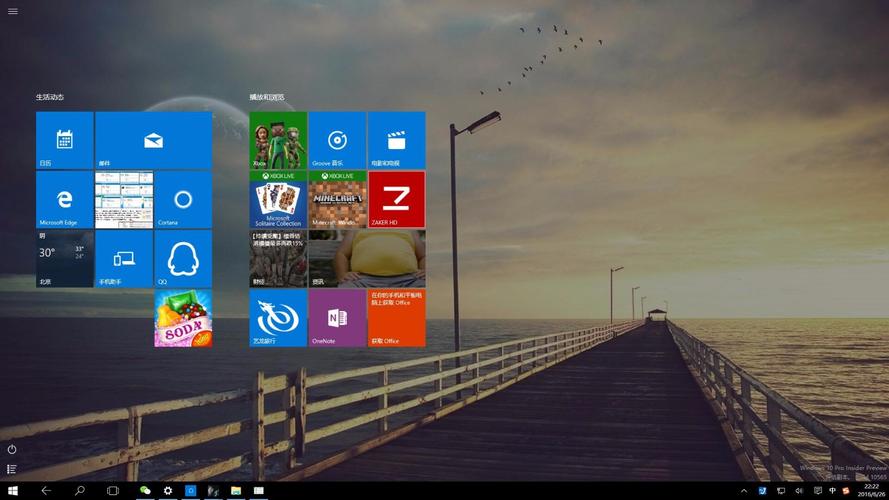The image size is (889, 500).
Task: Expand the hamburger menu at top left
Action: click(x=12, y=11)
